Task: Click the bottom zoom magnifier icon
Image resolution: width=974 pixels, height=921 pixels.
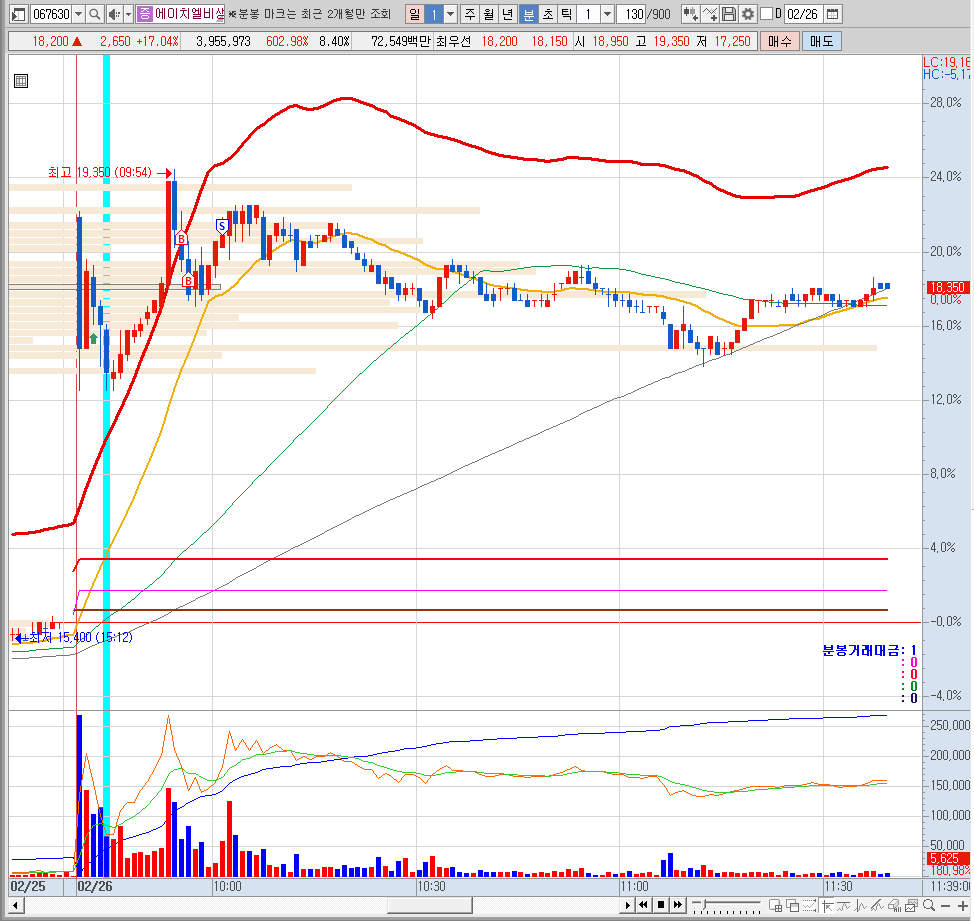Action: [x=929, y=905]
